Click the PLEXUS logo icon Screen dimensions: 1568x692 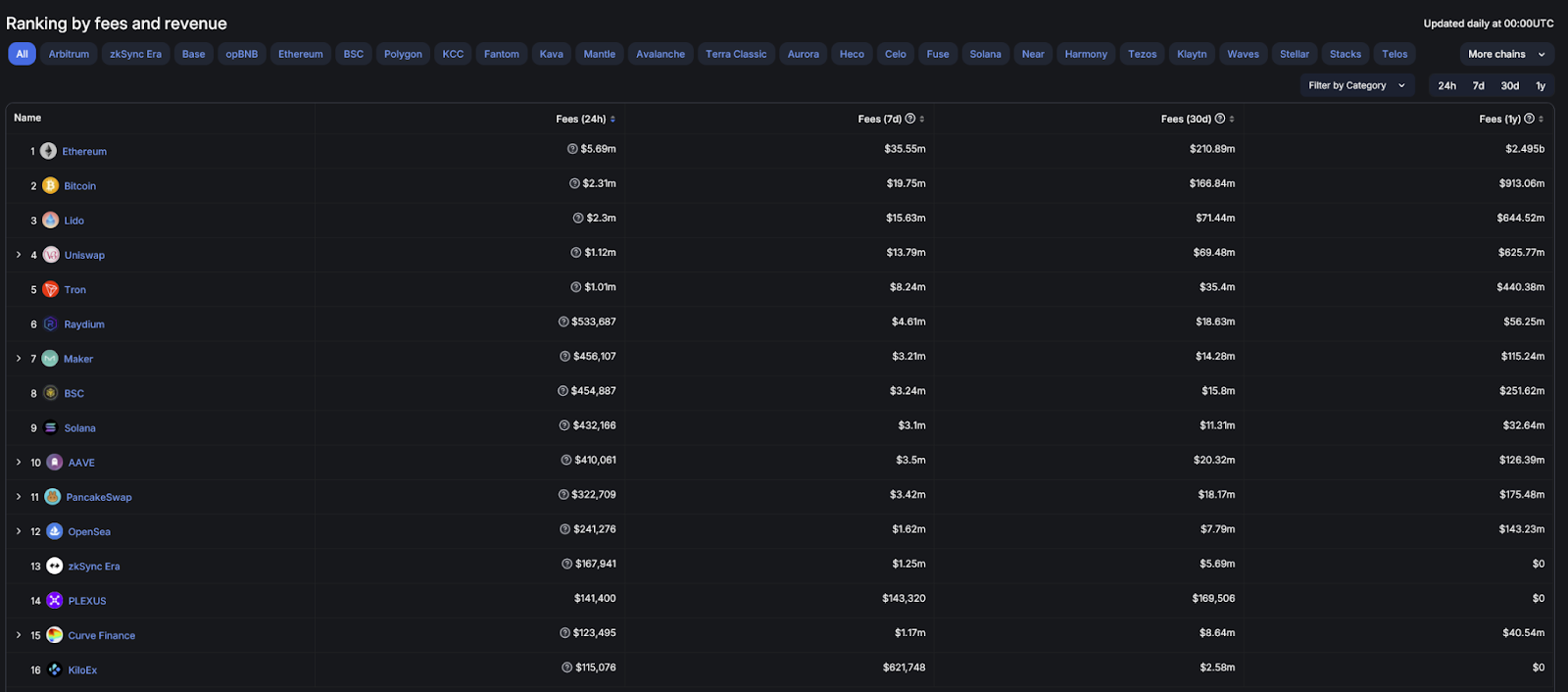[x=55, y=601]
